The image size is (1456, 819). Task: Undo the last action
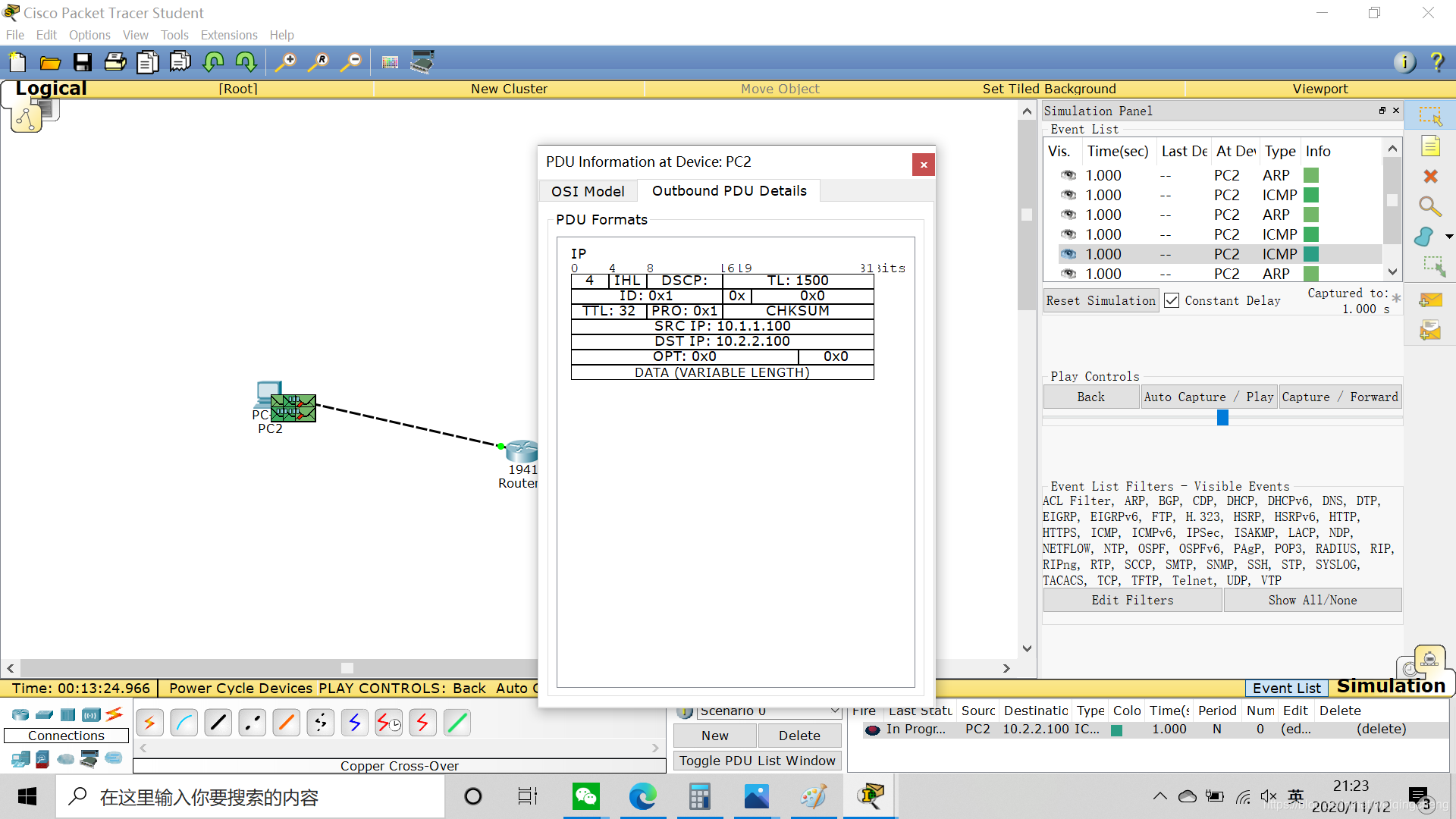click(213, 62)
